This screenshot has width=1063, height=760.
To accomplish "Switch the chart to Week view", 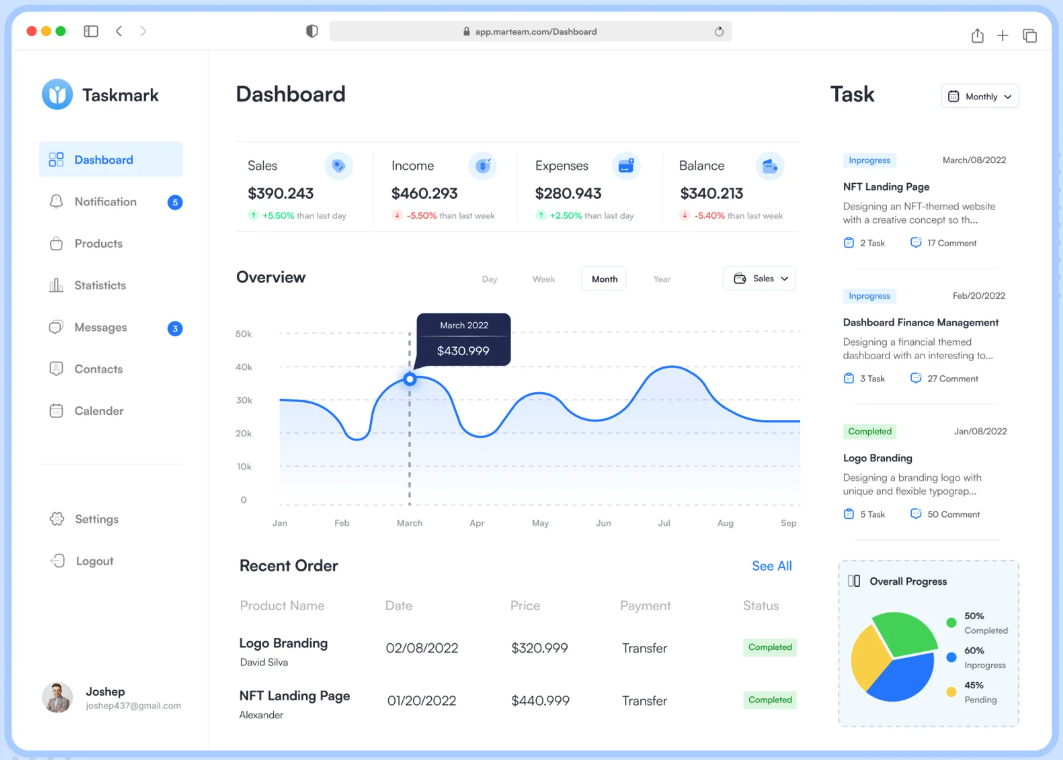I will 544,279.
